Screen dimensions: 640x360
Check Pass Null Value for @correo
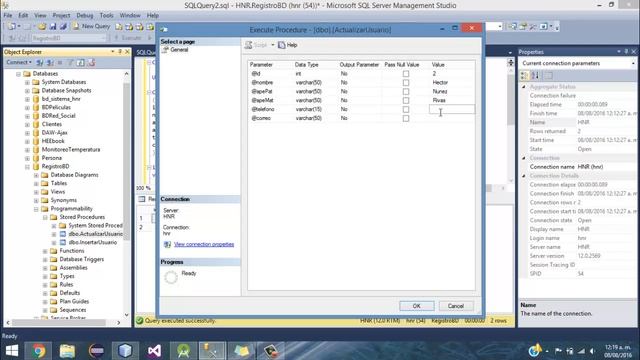pyautogui.click(x=406, y=118)
